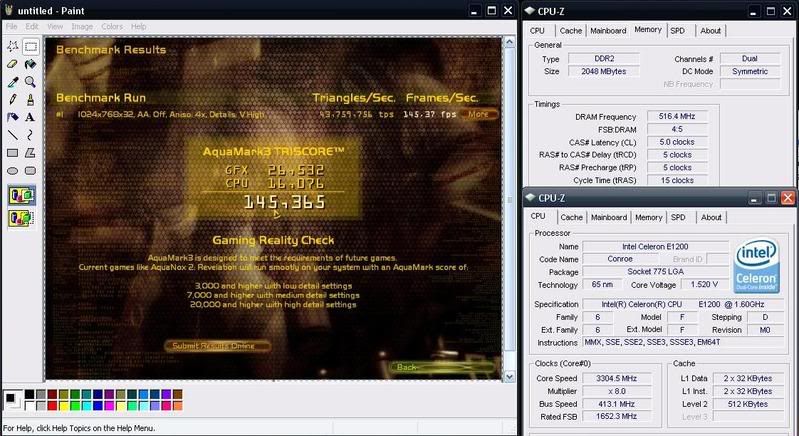Open Cache tab in lower CPU-Z window
The image size is (799, 436).
[571, 217]
